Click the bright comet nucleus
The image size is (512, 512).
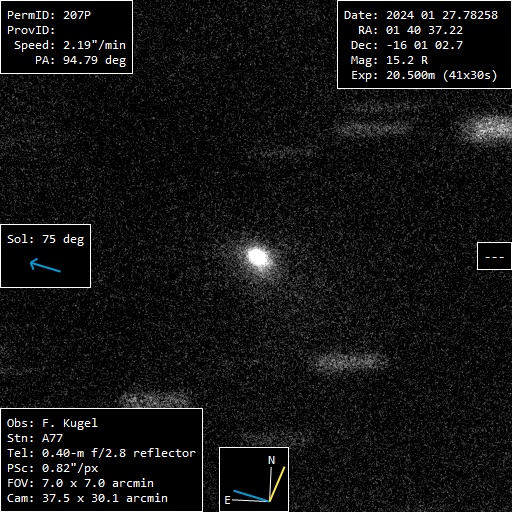point(258,257)
